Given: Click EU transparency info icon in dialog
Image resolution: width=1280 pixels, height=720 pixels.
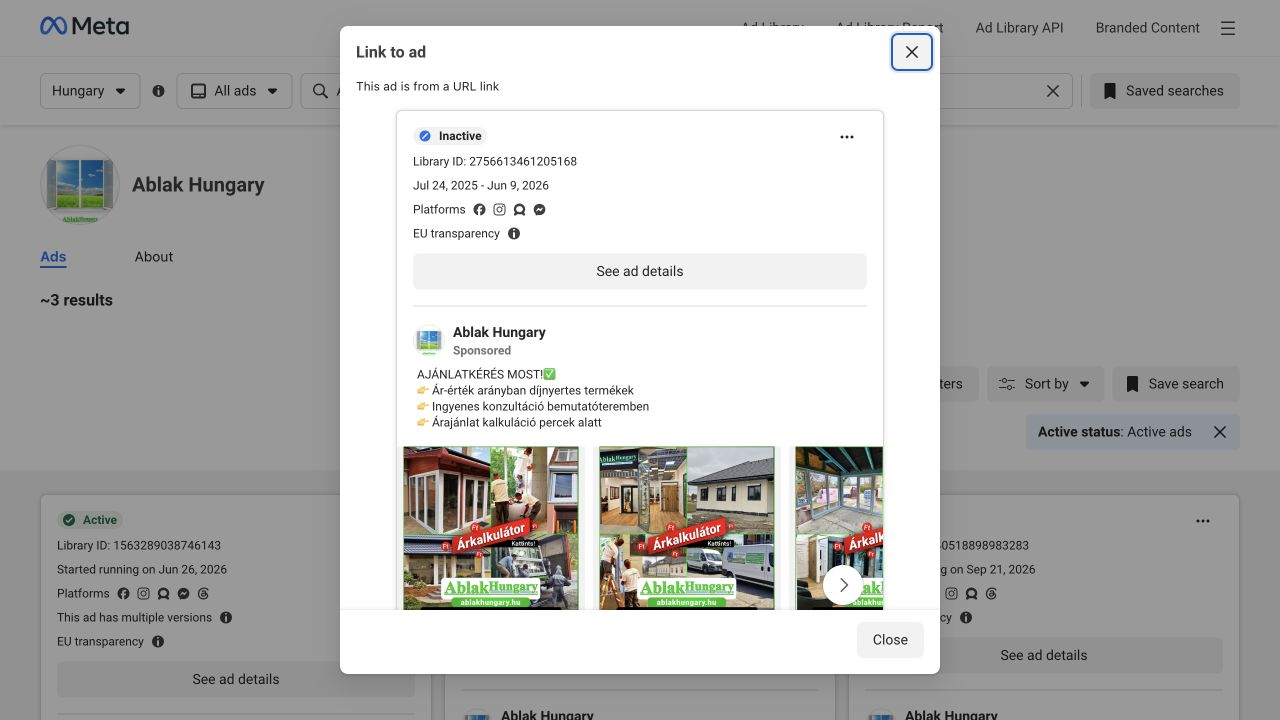Looking at the screenshot, I should tap(514, 234).
